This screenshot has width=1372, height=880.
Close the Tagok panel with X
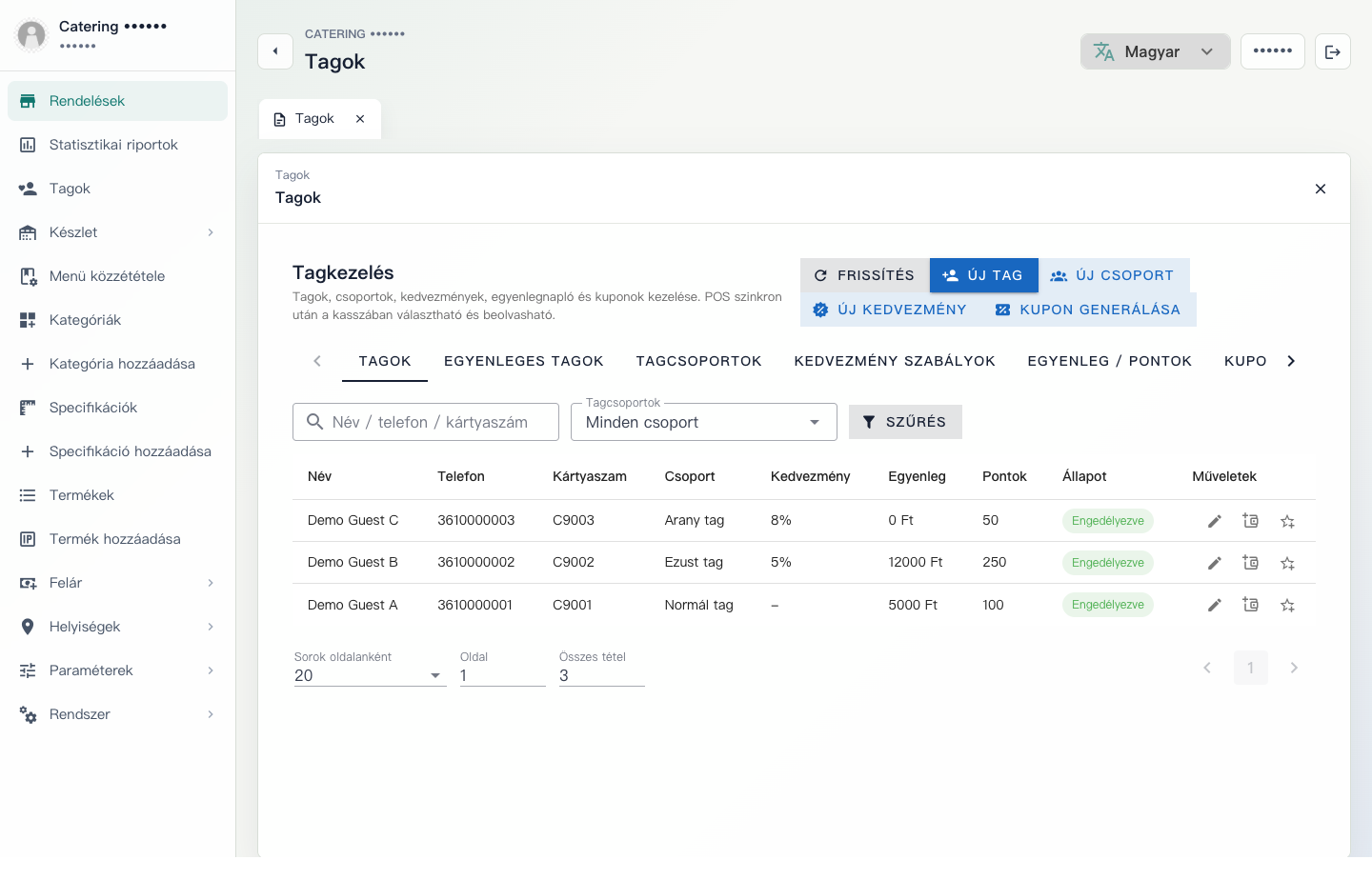pyautogui.click(x=1321, y=189)
